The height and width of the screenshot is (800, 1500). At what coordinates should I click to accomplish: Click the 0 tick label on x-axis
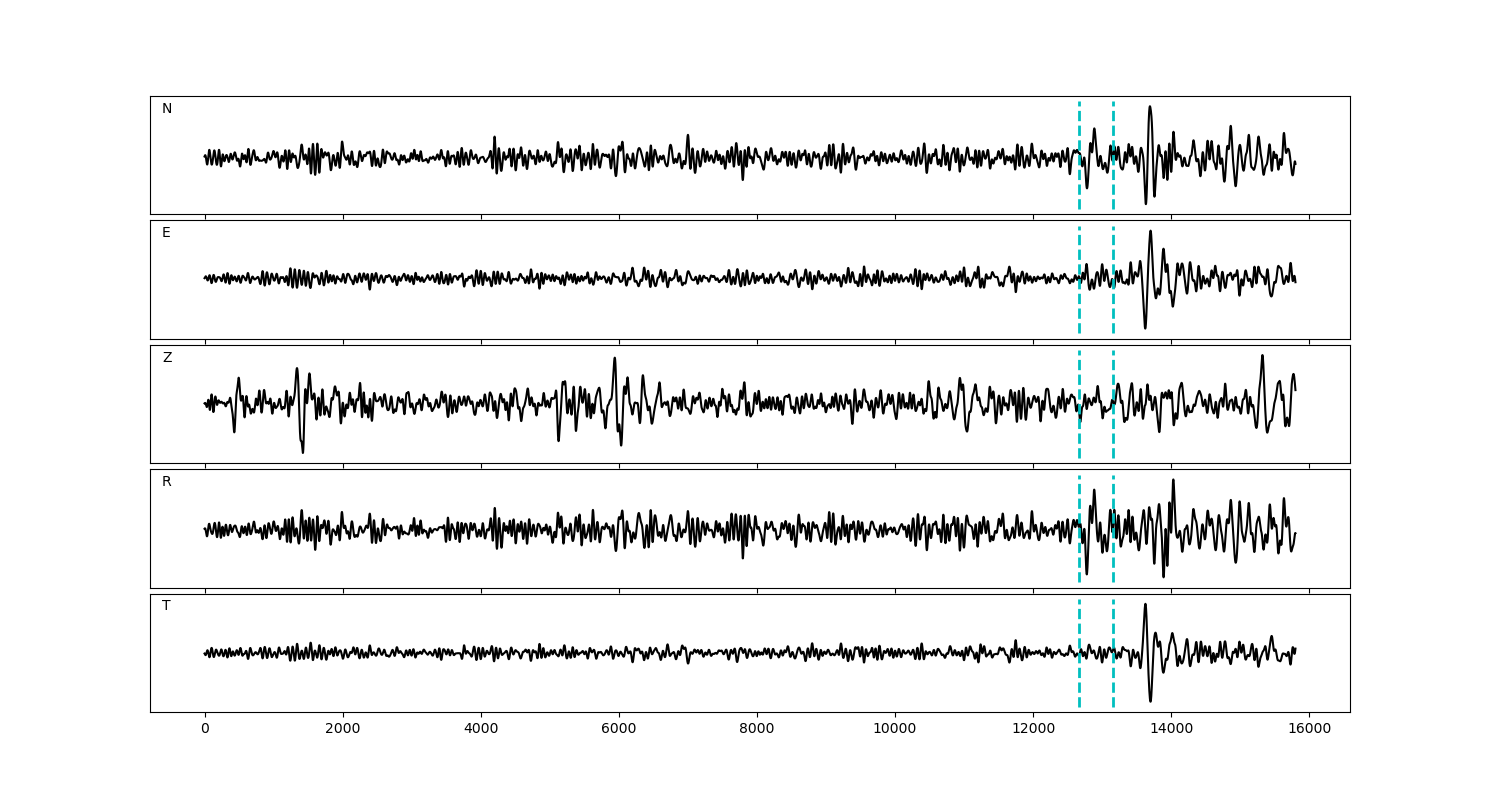point(205,730)
